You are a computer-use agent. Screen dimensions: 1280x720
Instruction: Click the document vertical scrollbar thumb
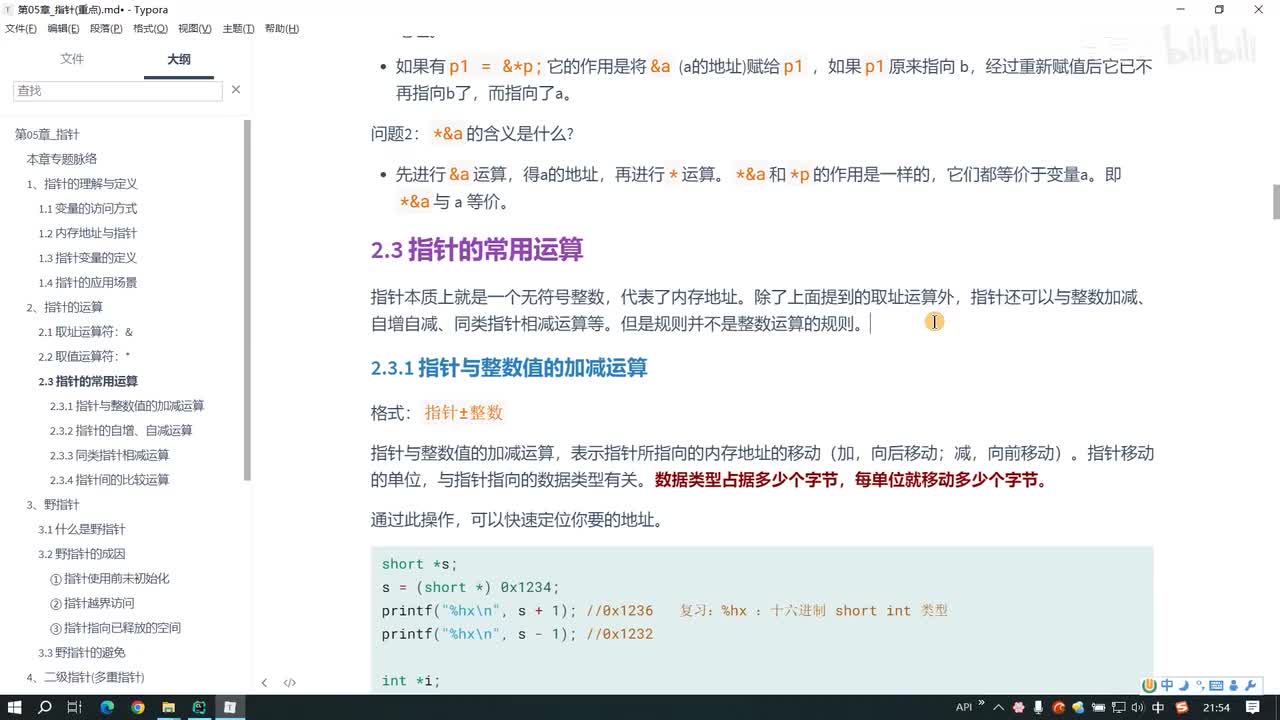[1275, 202]
